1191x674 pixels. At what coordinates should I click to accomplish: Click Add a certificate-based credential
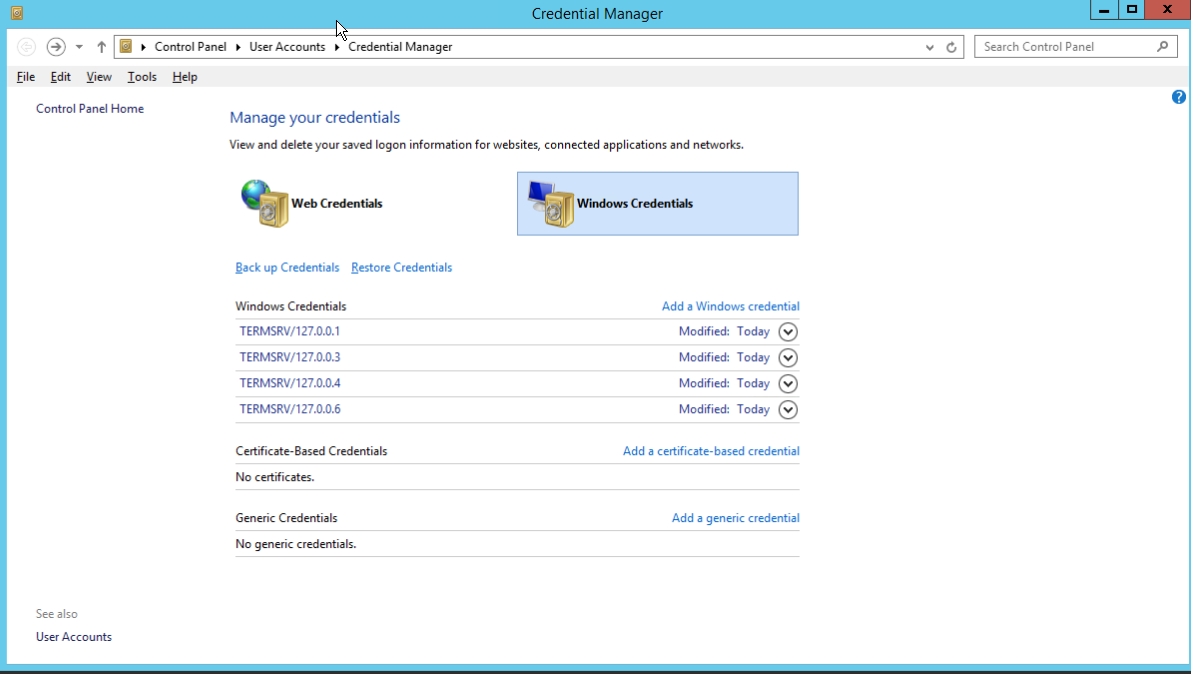[711, 451]
